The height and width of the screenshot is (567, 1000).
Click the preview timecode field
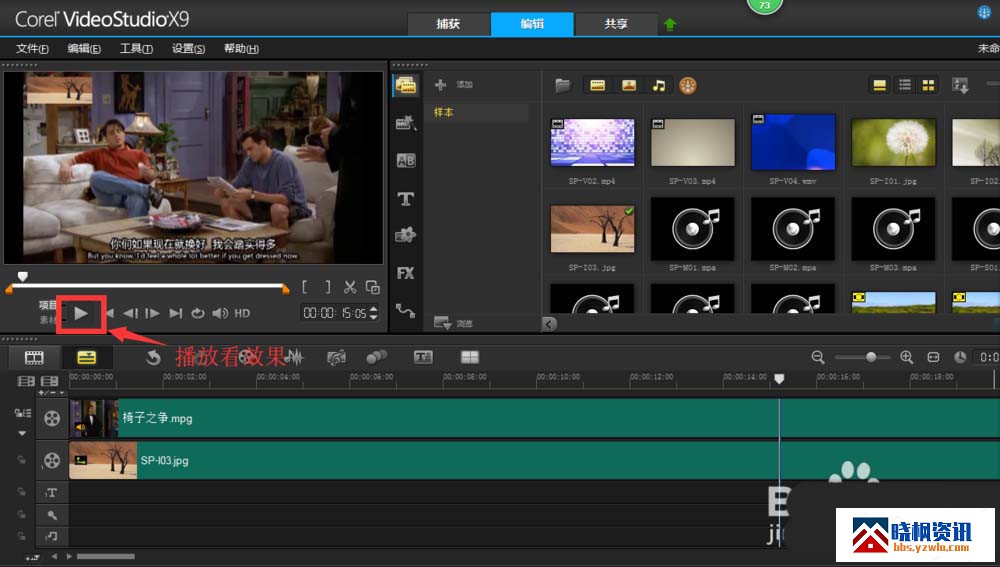335,313
